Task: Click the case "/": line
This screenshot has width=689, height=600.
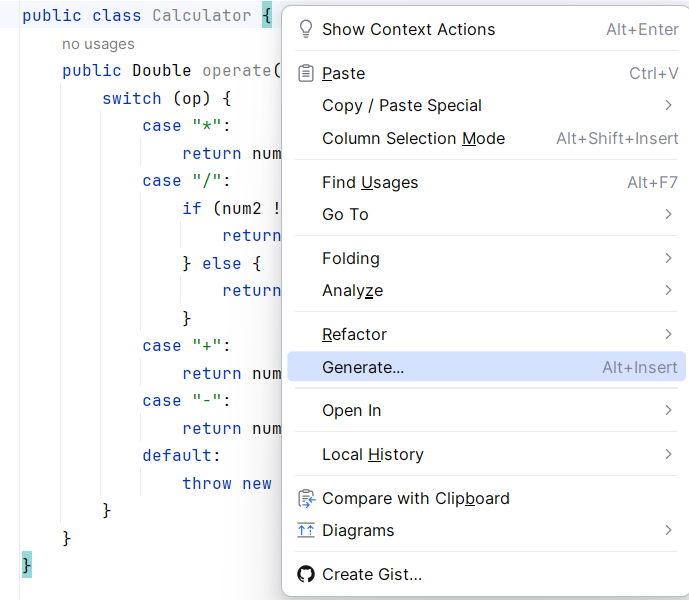Action: click(x=186, y=181)
